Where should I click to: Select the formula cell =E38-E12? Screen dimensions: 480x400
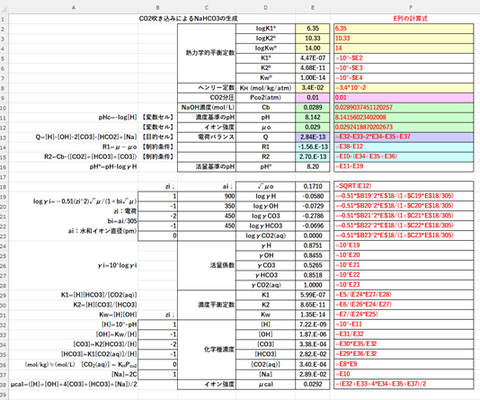[404, 147]
